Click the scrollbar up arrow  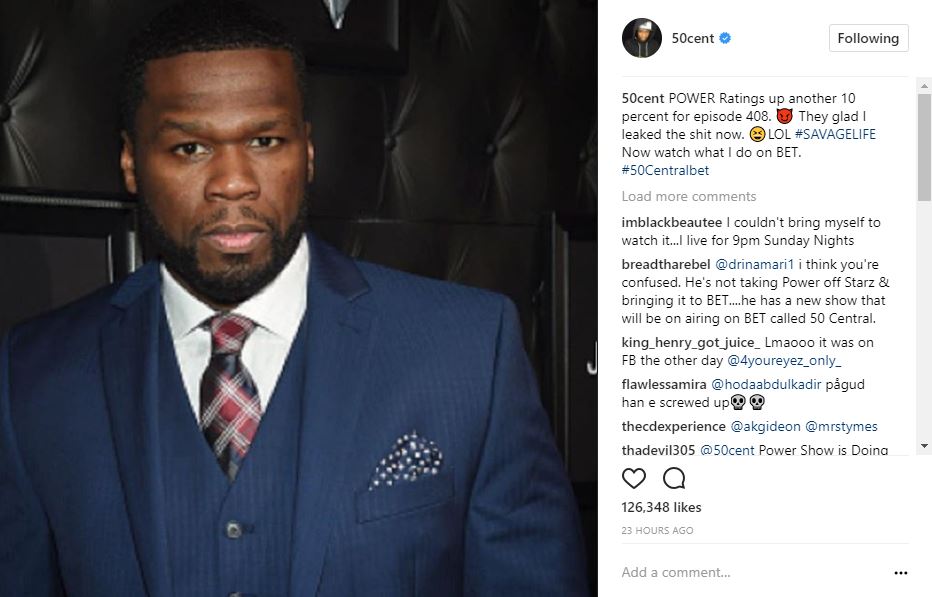tap(924, 86)
